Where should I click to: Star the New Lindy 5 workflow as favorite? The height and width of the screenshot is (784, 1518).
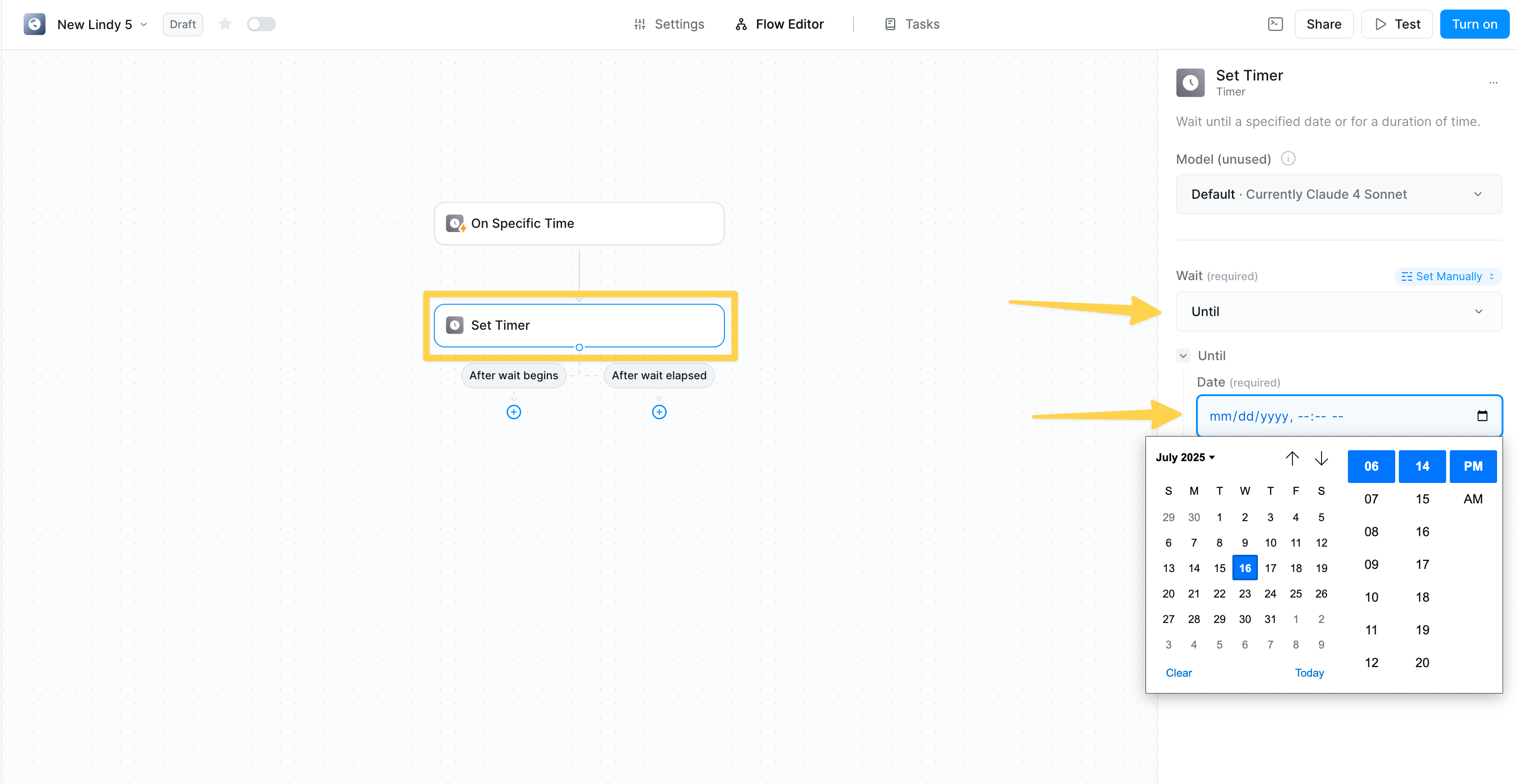tap(225, 24)
